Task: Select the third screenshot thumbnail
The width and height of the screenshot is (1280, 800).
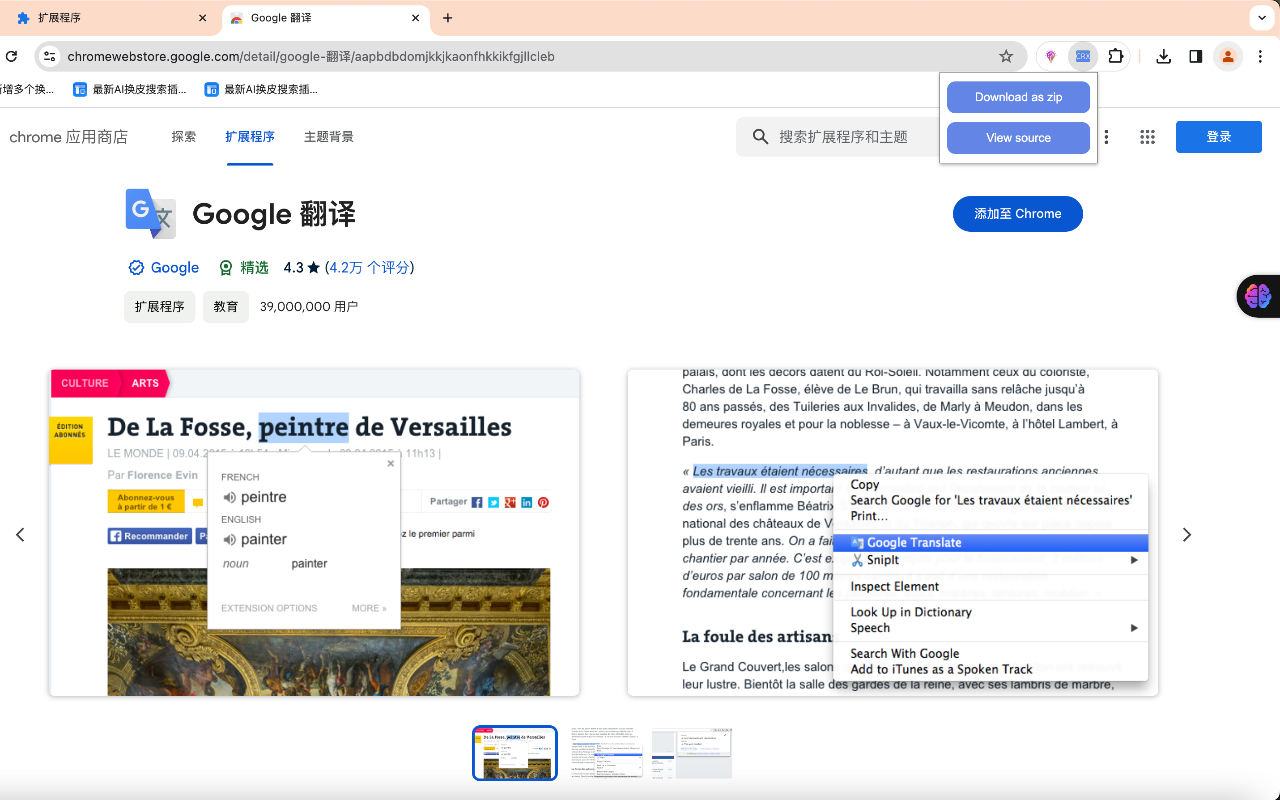Action: coord(692,753)
